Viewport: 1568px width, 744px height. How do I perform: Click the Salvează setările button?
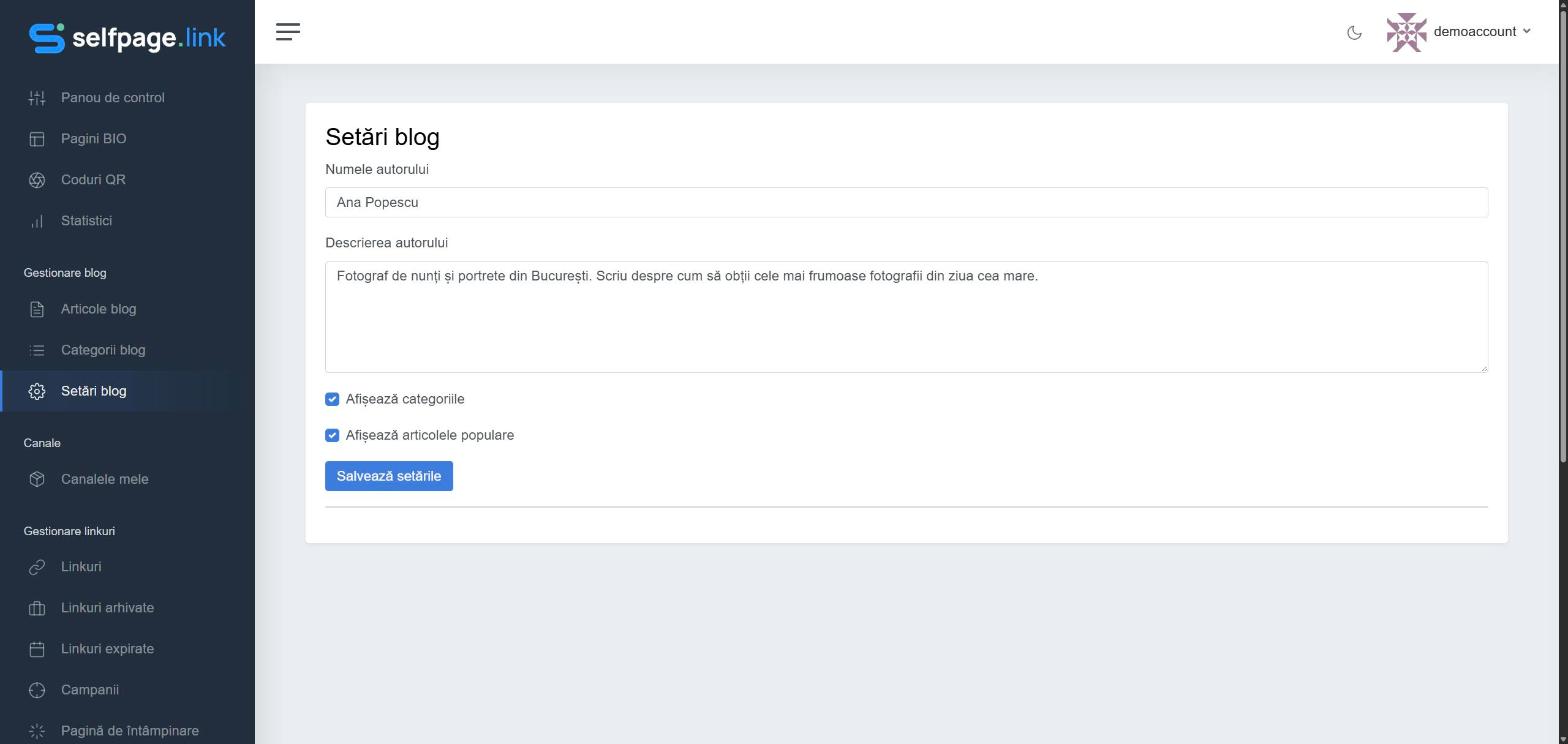pyautogui.click(x=389, y=476)
